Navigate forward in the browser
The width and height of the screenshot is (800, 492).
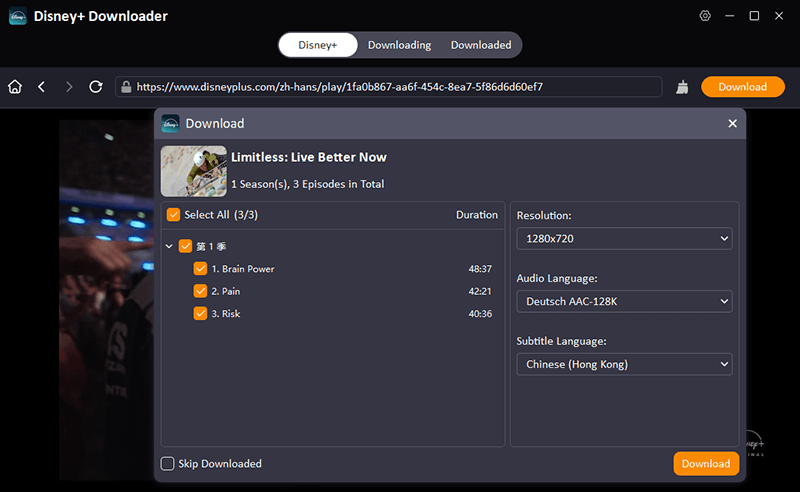coord(69,87)
